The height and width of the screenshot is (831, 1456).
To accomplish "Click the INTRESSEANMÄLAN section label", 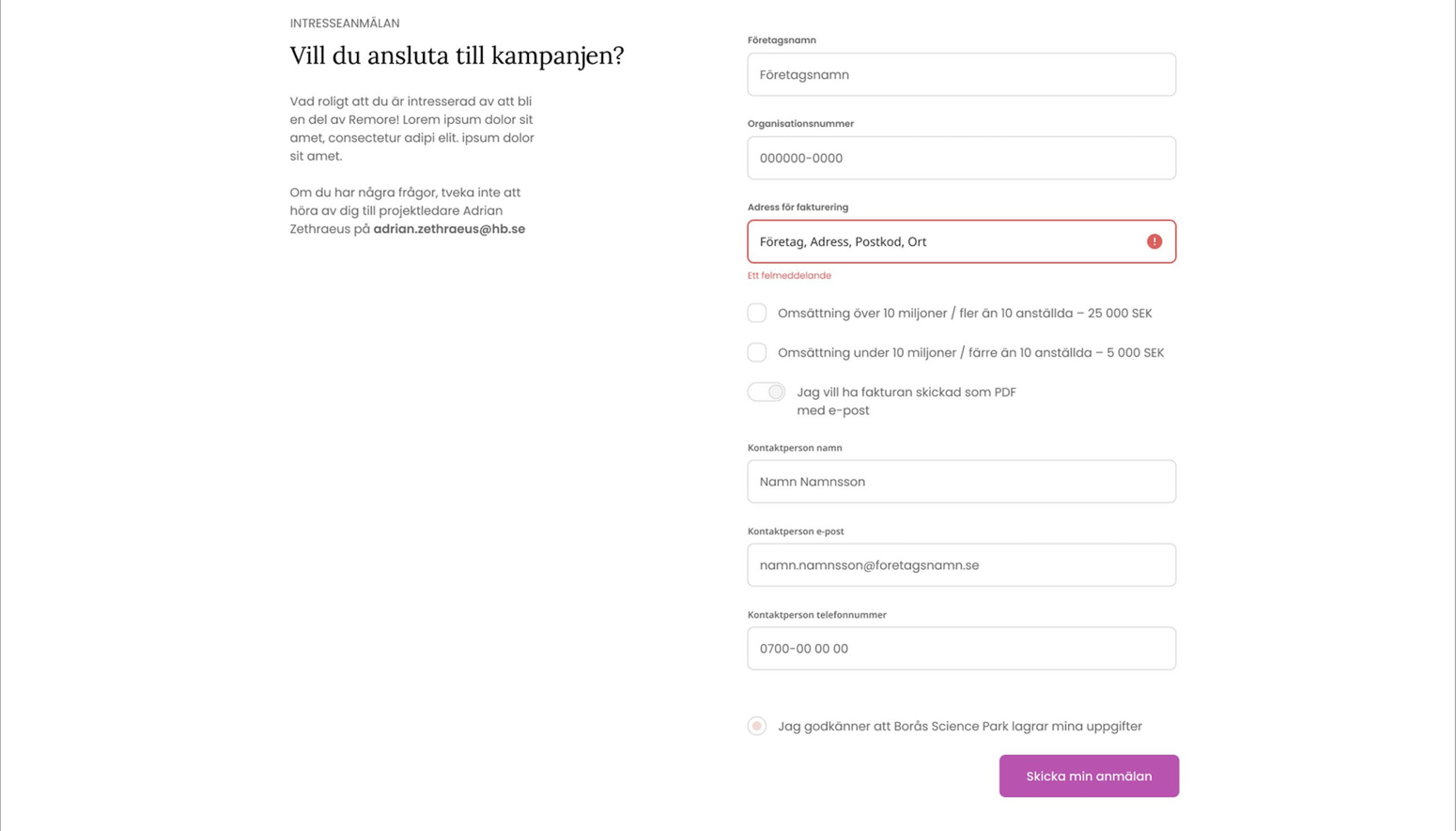I will 345,23.
